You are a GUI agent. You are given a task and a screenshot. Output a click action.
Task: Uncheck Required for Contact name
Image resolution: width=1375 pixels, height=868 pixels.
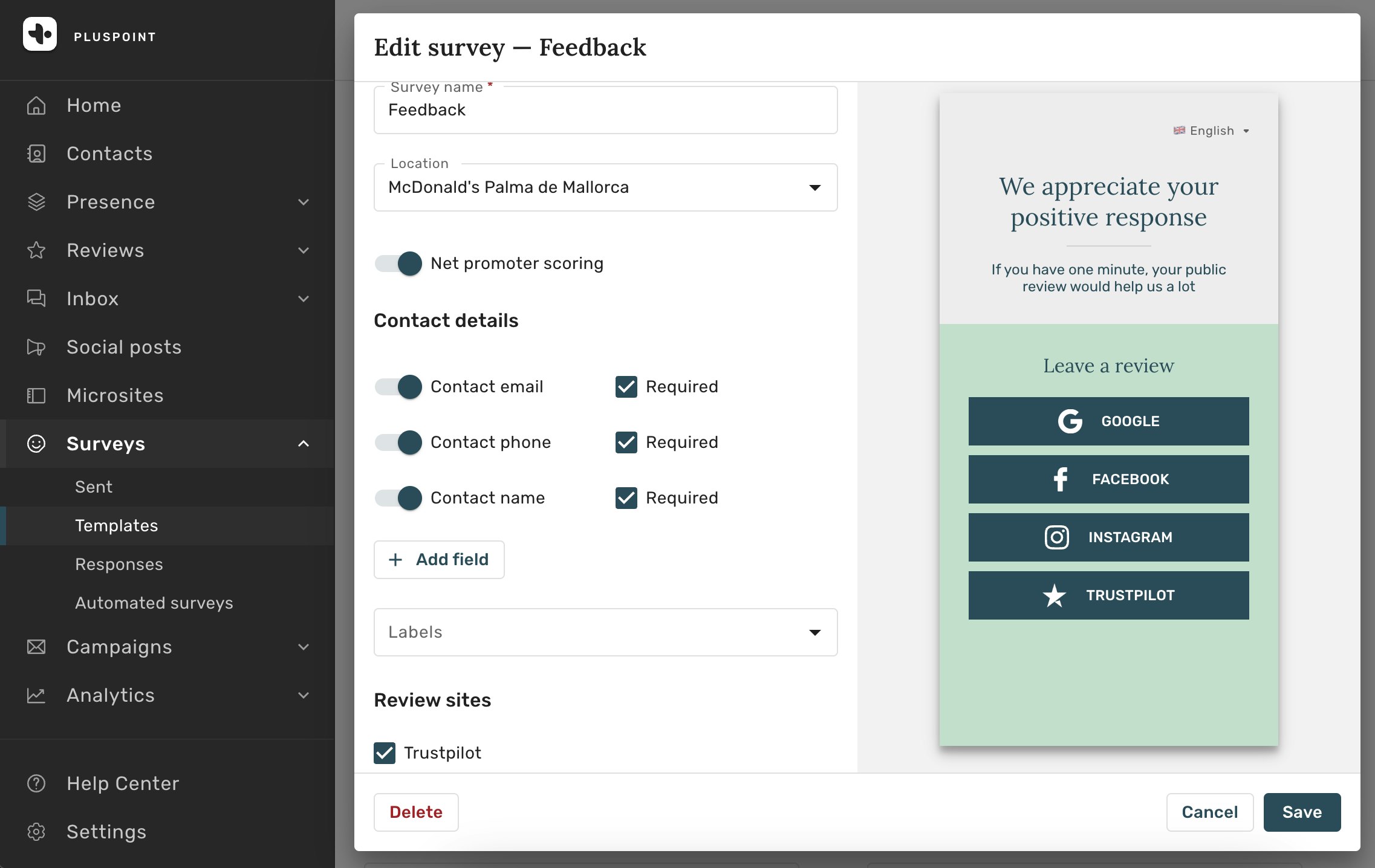[626, 498]
